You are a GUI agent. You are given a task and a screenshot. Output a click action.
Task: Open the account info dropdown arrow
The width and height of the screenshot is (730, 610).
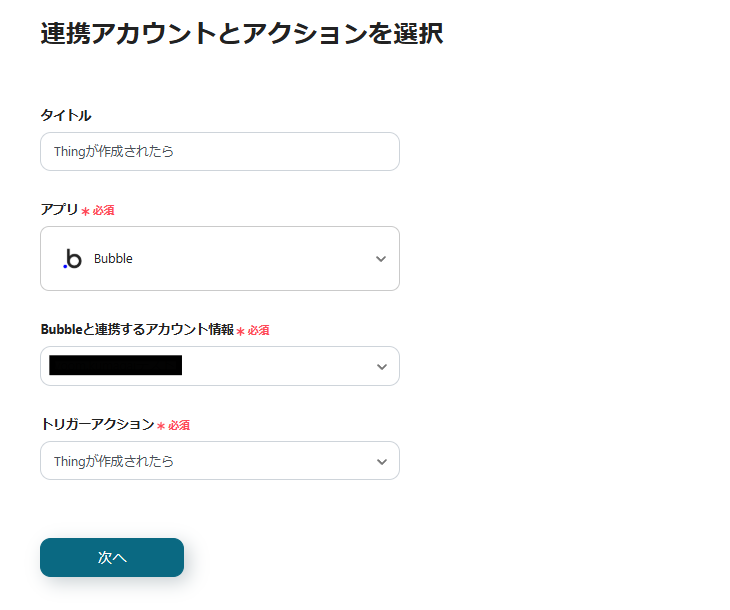(380, 366)
